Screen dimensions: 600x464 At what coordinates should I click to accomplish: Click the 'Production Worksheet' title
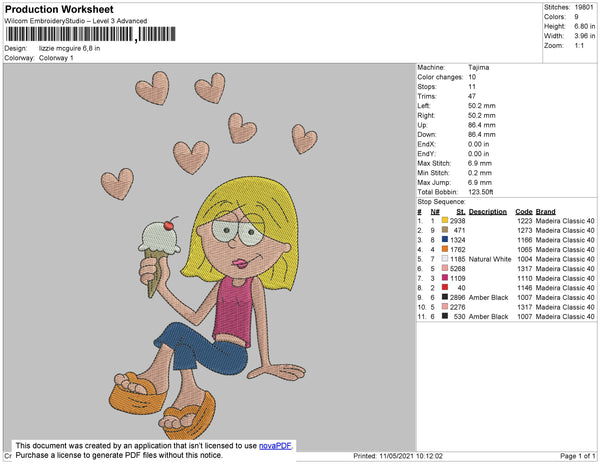pyautogui.click(x=59, y=9)
